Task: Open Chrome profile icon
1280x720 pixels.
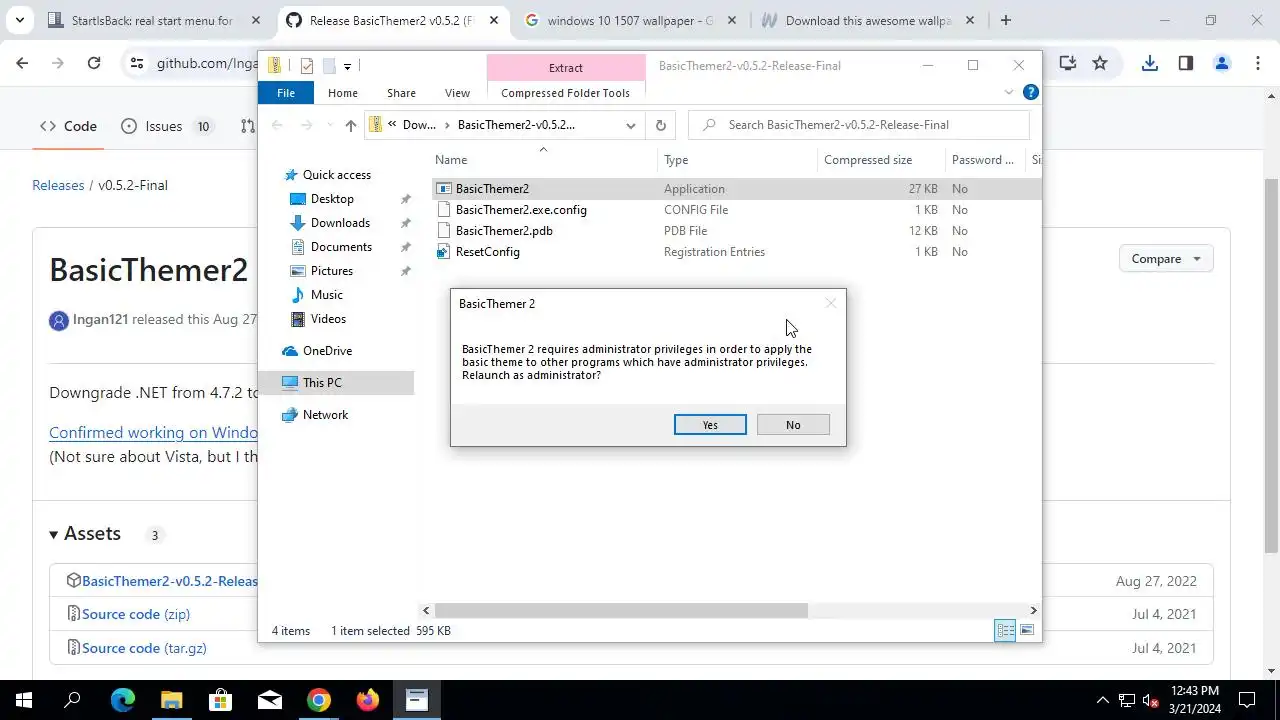Action: (x=1222, y=63)
